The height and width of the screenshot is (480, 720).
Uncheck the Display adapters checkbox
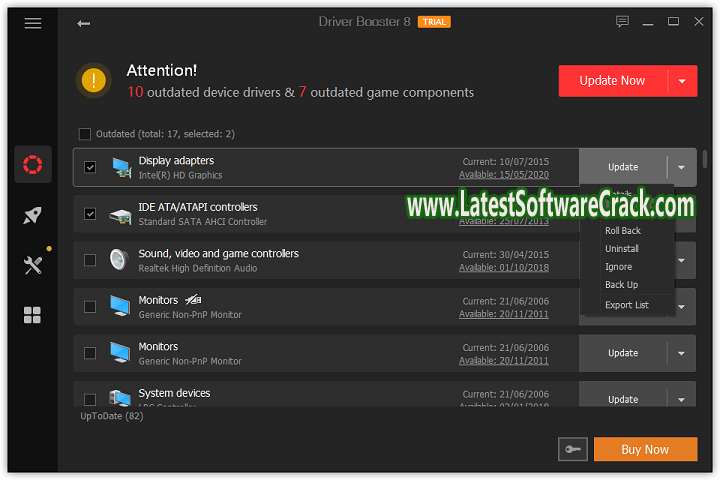coord(90,167)
